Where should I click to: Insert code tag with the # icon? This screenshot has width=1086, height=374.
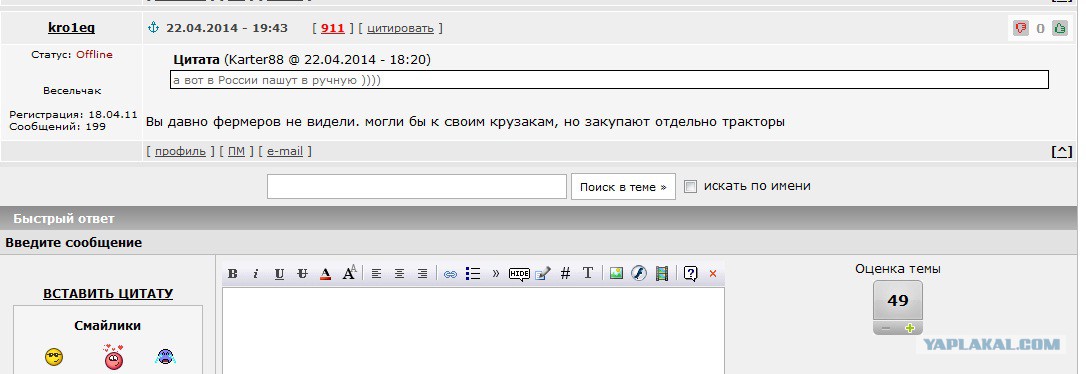click(x=565, y=274)
